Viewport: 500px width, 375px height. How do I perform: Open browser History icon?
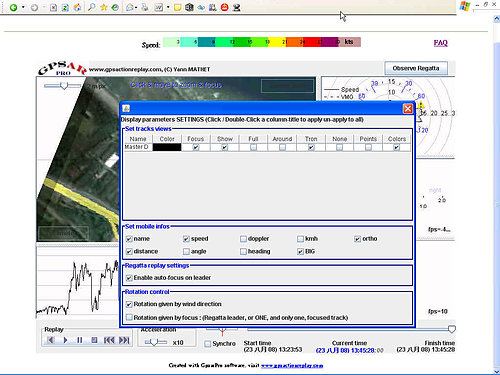pyautogui.click(x=115, y=7)
